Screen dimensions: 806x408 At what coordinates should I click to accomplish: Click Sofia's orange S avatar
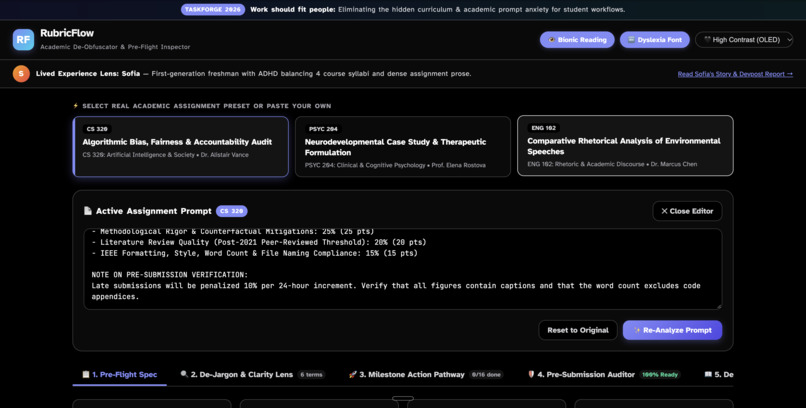coord(21,73)
